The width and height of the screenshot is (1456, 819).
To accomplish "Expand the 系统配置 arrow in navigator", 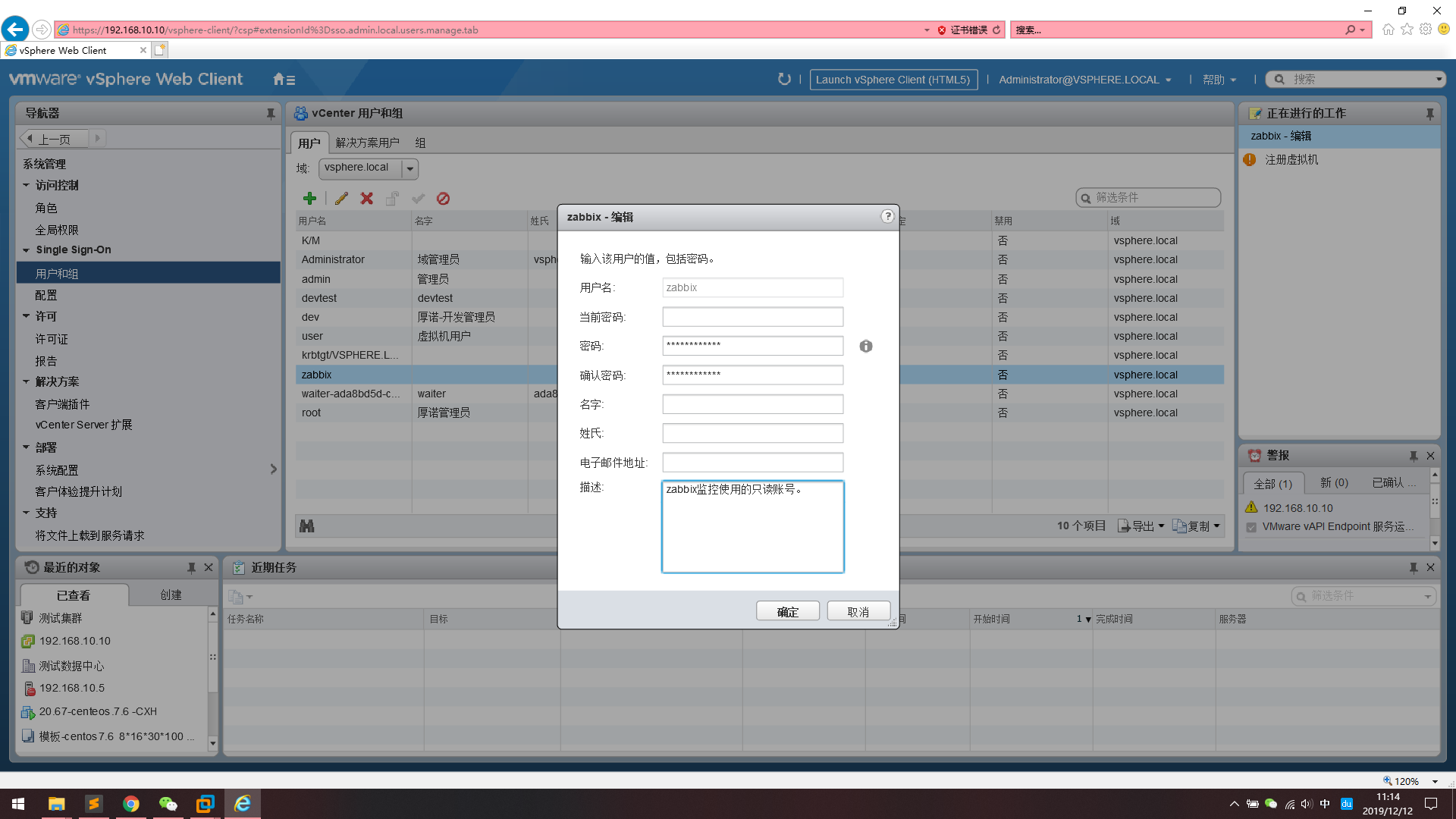I will tap(274, 469).
